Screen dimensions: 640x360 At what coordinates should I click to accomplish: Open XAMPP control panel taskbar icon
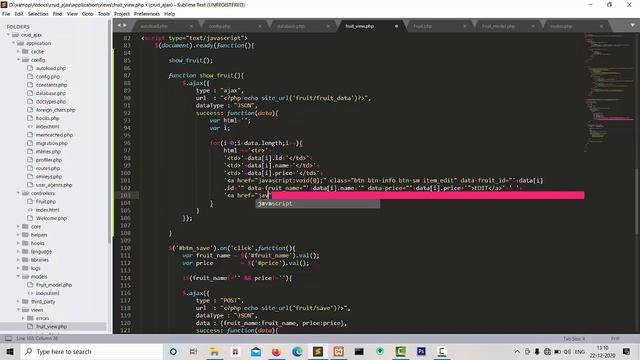[x=338, y=351]
